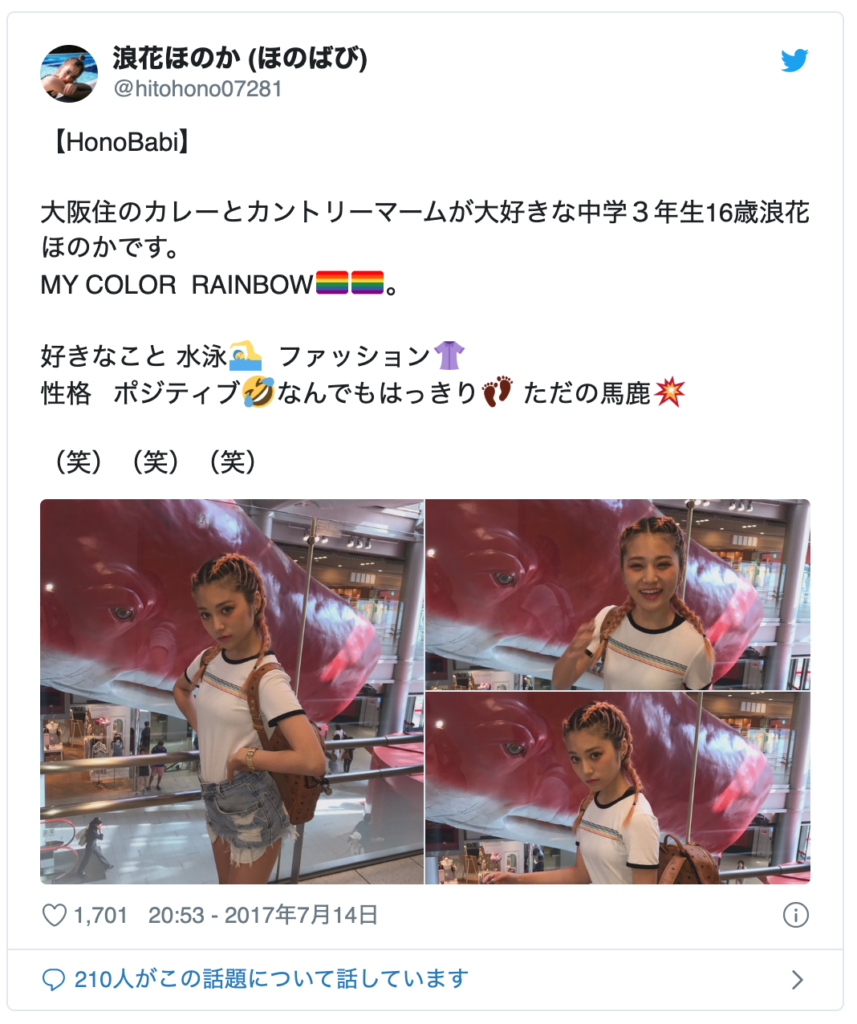Open the large left photo with backpack
The height and width of the screenshot is (1024, 857).
click(232, 692)
